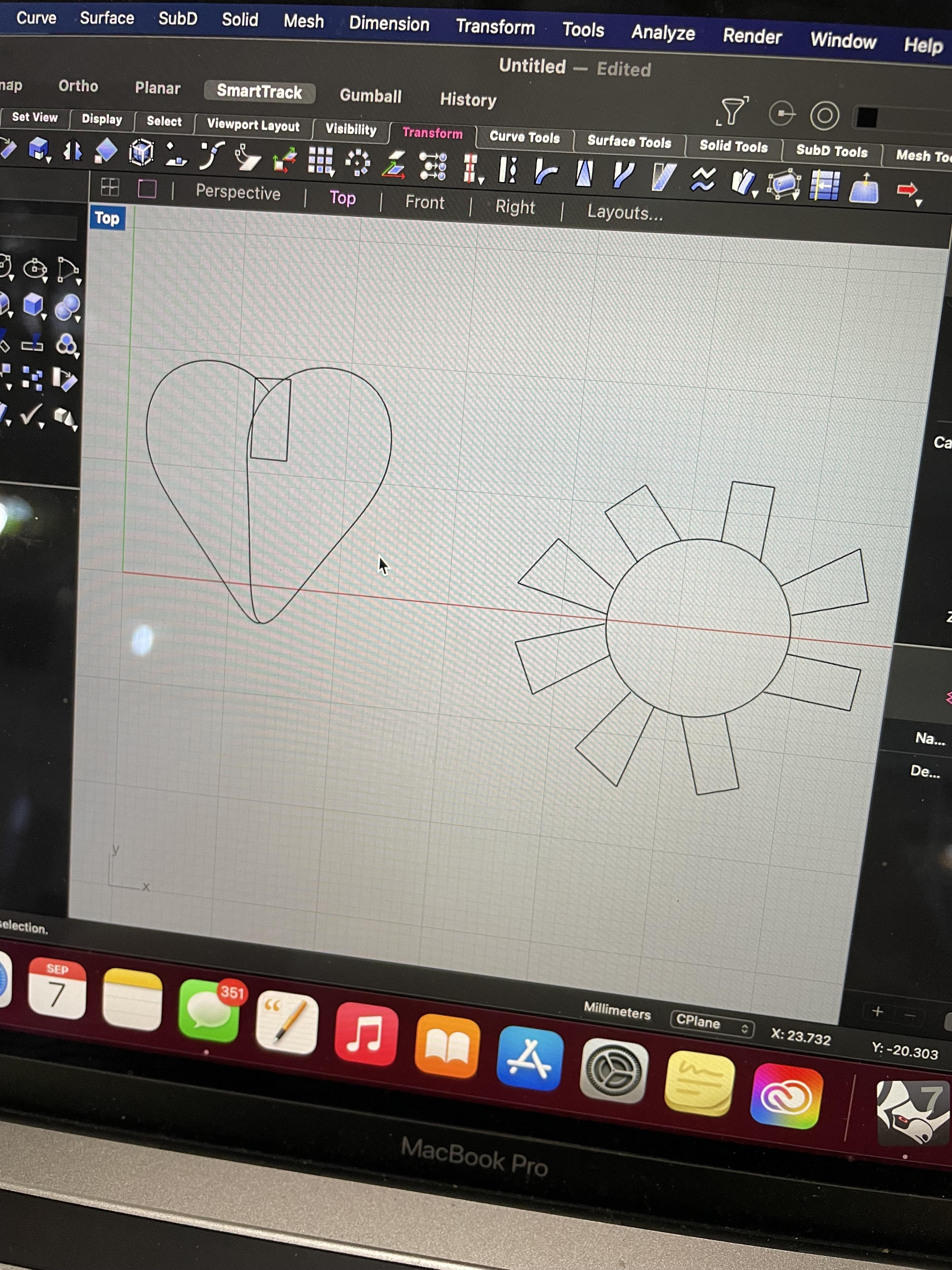Disable the SmartTrack toggle

(259, 92)
